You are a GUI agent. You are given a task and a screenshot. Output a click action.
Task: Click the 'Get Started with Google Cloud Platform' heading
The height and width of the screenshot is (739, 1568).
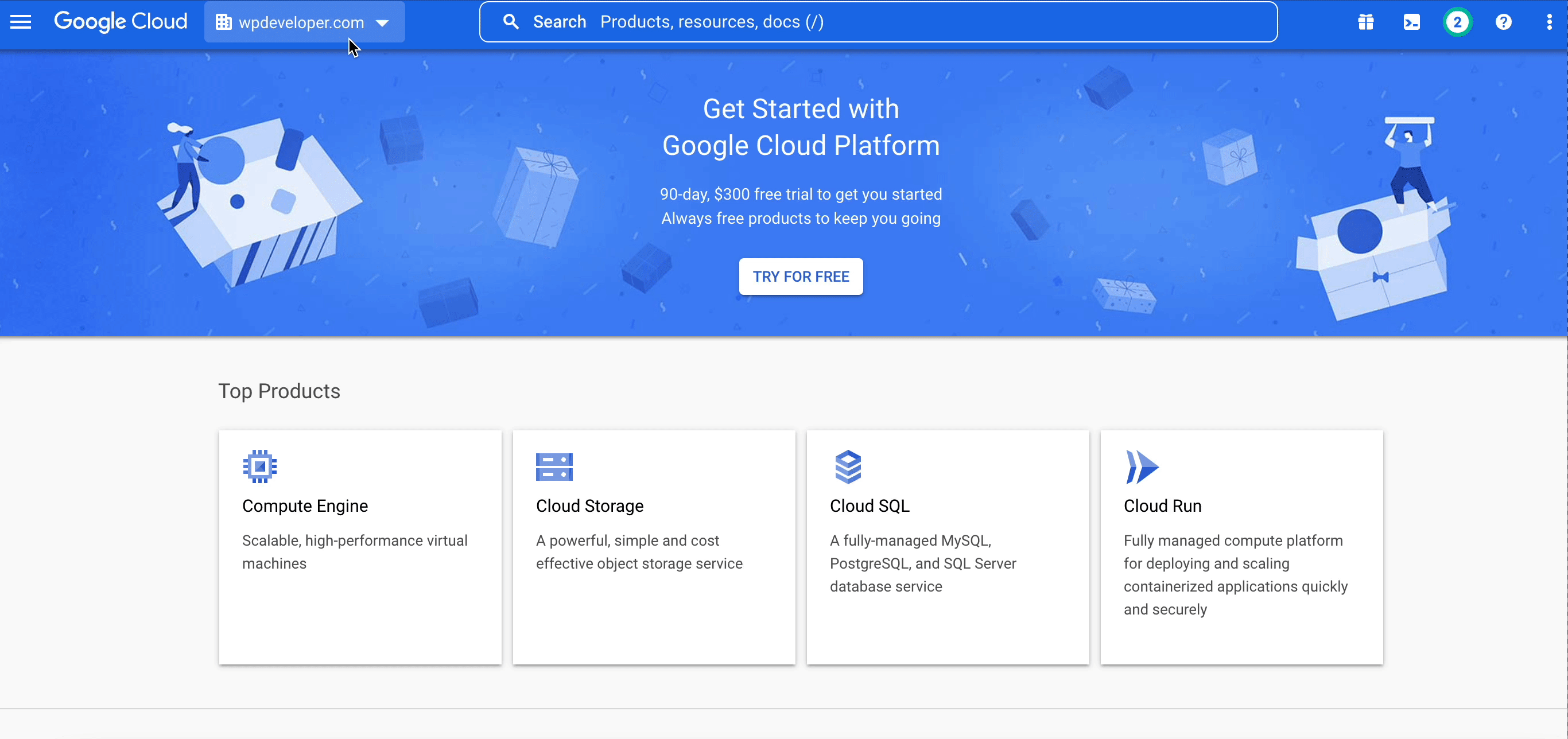coord(801,127)
